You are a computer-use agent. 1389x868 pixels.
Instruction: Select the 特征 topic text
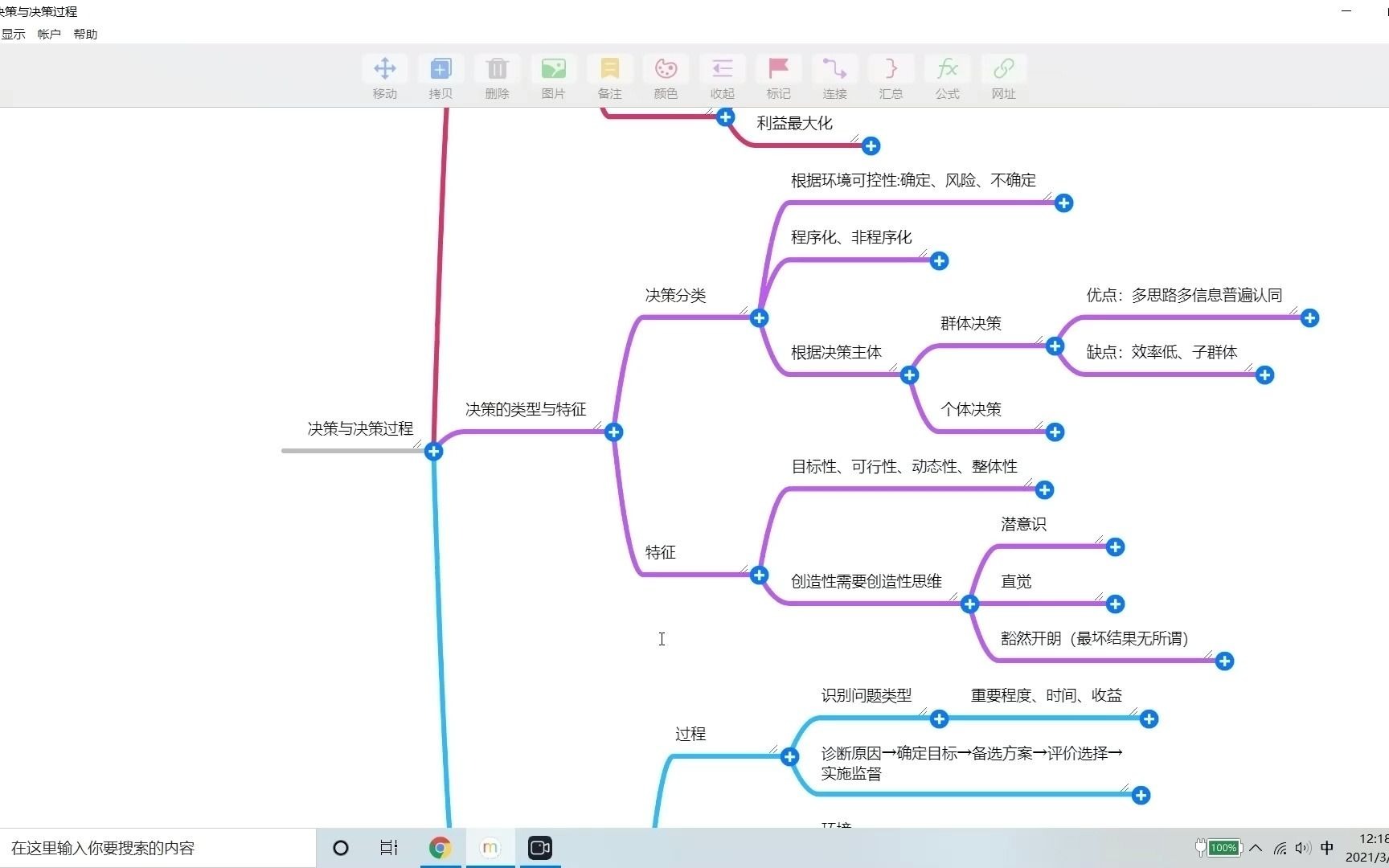point(661,553)
